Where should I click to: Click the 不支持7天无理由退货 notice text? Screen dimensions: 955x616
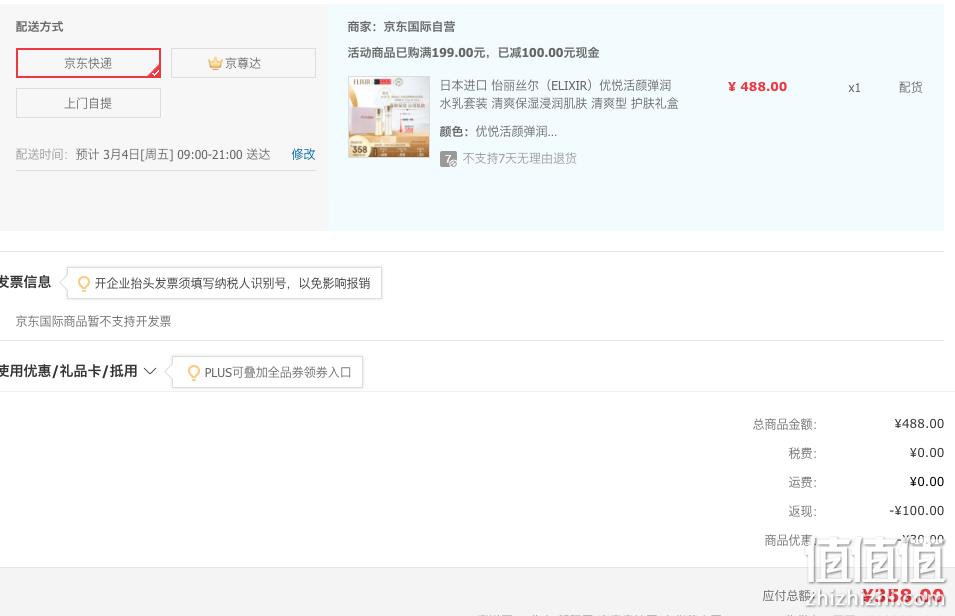(520, 158)
